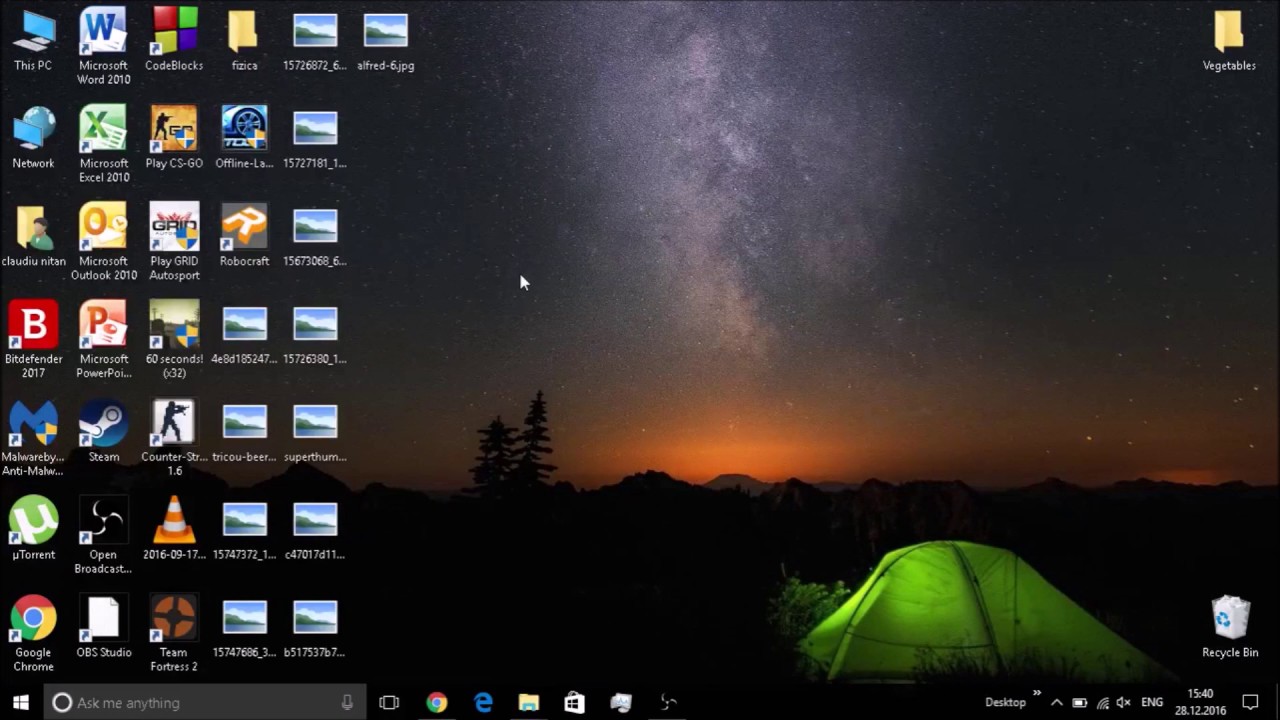The width and height of the screenshot is (1280, 720).
Task: Select the c47017d11... image file
Action: pyautogui.click(x=315, y=530)
